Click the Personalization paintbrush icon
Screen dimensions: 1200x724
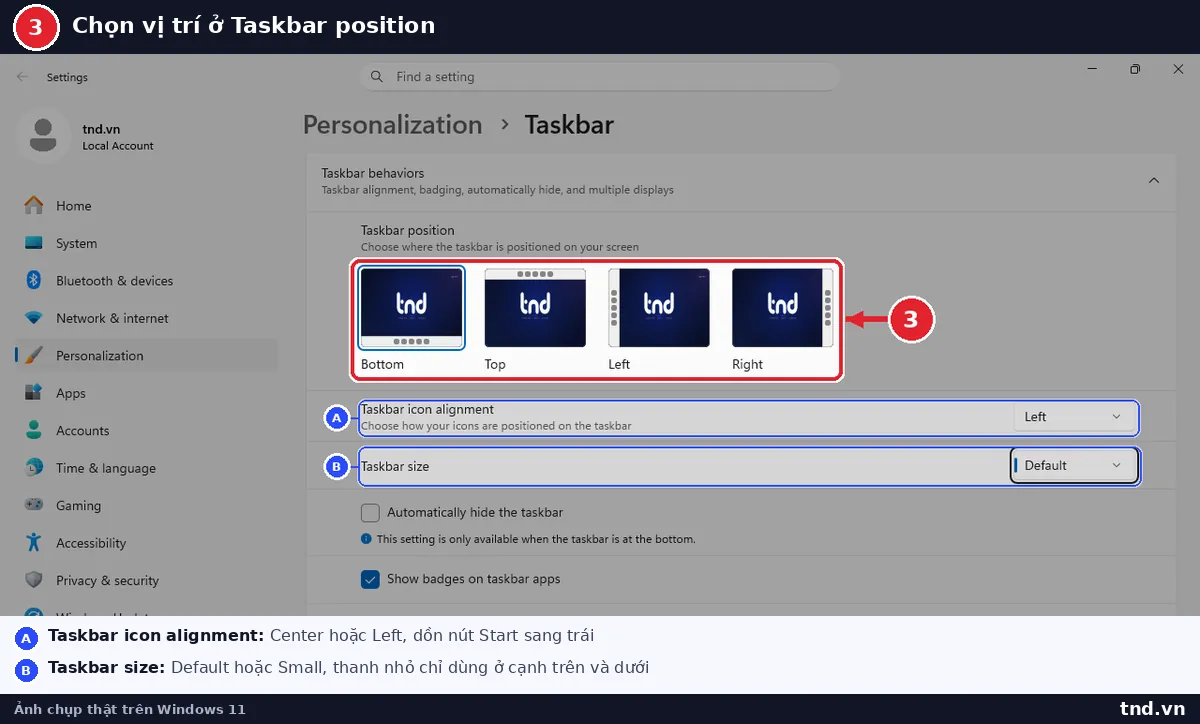click(x=34, y=355)
